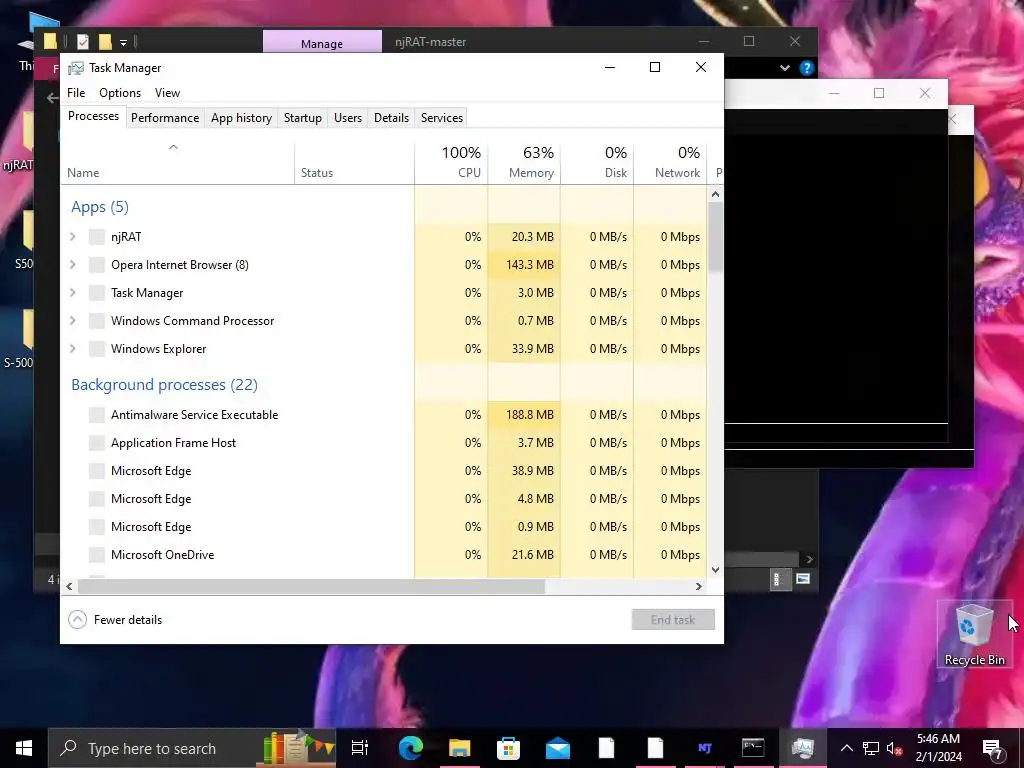1024x768 pixels.
Task: Click the Explorer back arrow
Action: pyautogui.click(x=52, y=98)
